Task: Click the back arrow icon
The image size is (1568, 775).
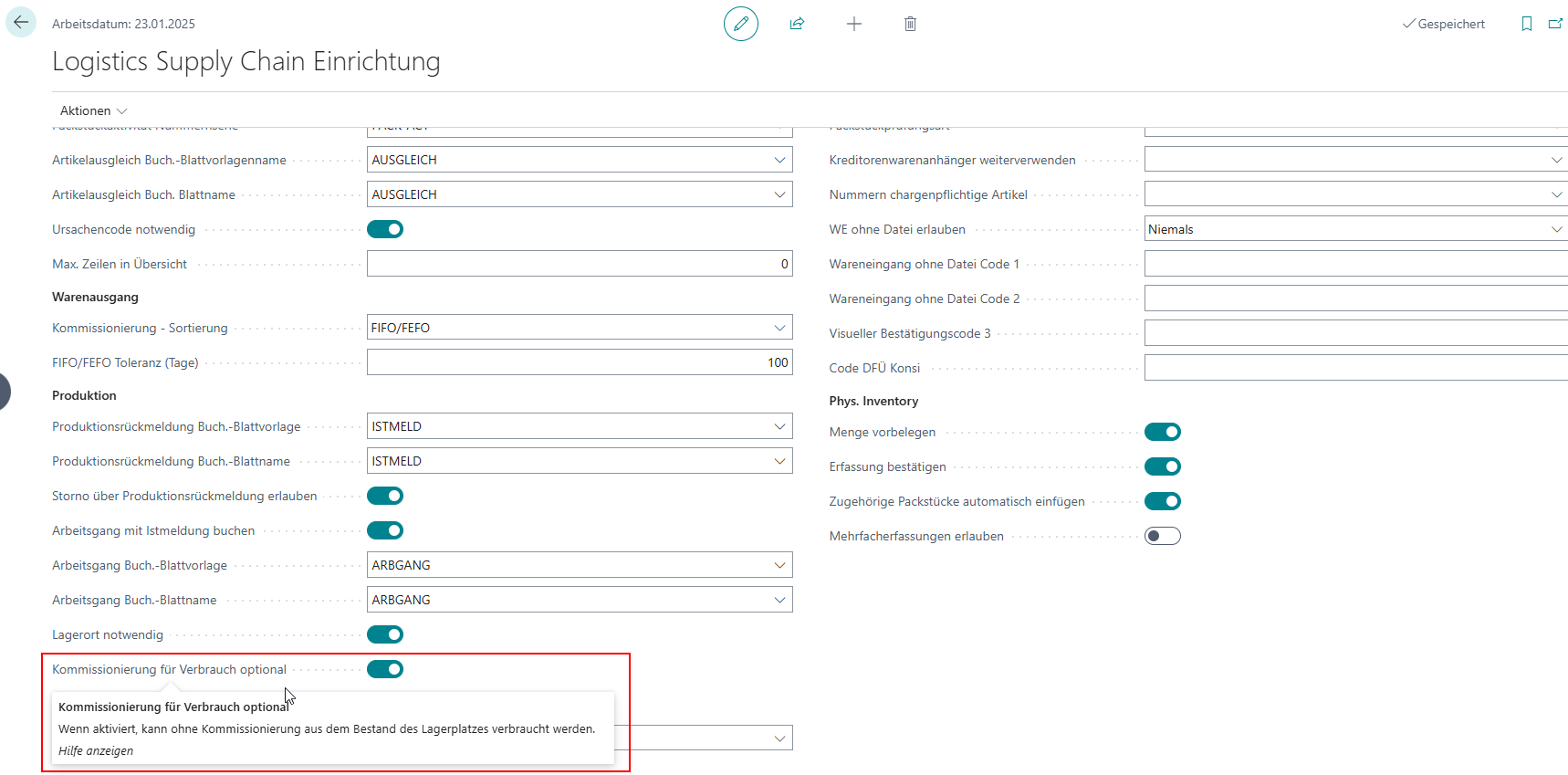Action: (21, 23)
